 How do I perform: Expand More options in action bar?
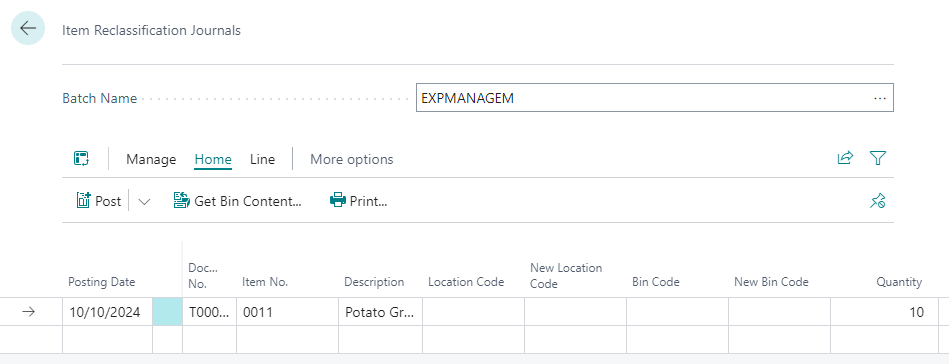click(x=352, y=159)
